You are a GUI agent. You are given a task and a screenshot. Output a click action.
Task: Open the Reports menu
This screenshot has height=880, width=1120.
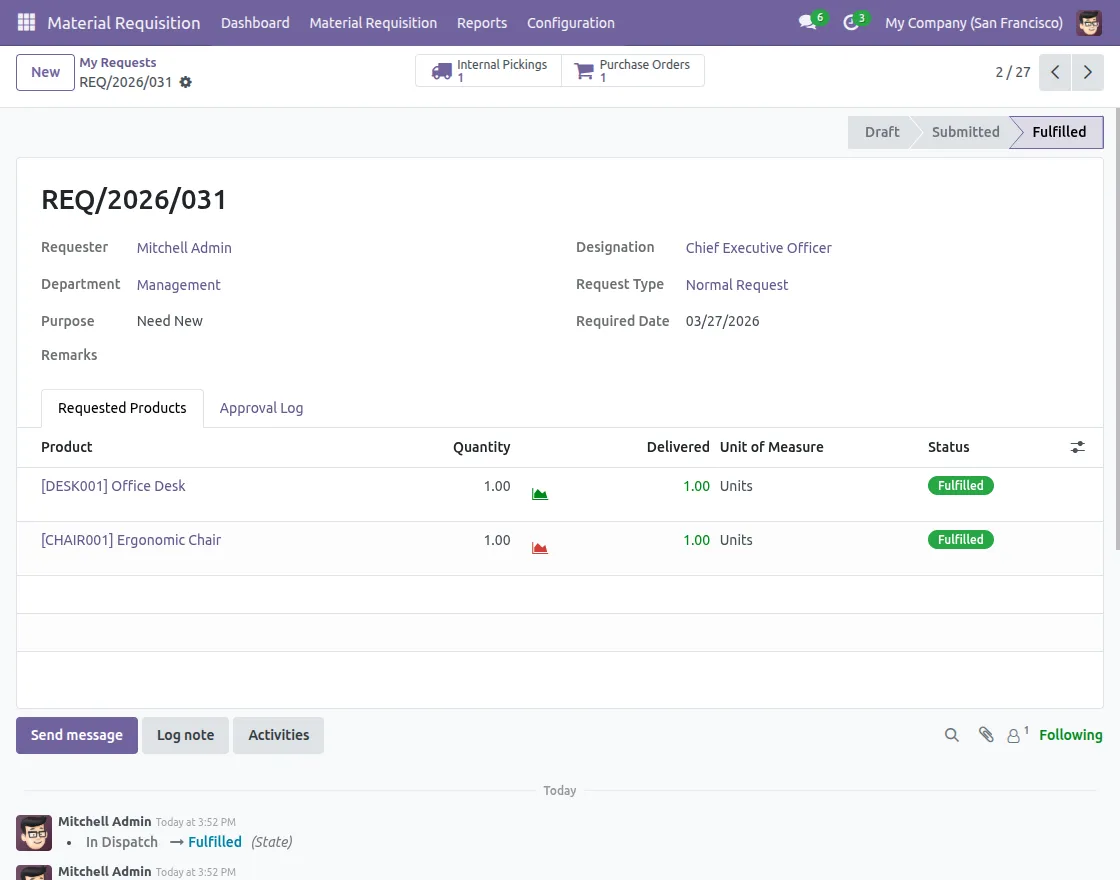coord(482,23)
